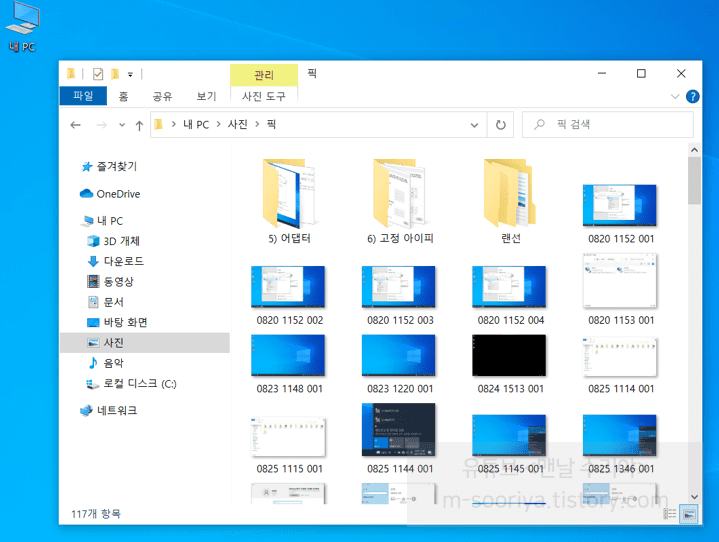This screenshot has height=542, width=719.
Task: Select the black image 0824 1513 001
Action: click(x=510, y=364)
